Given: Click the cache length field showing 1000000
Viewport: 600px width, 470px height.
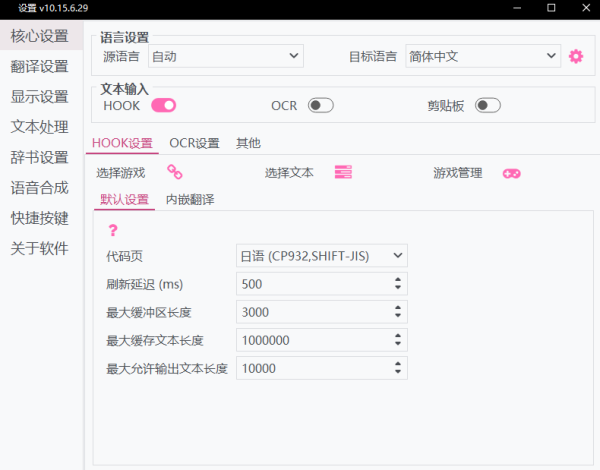Looking at the screenshot, I should click(x=321, y=340).
